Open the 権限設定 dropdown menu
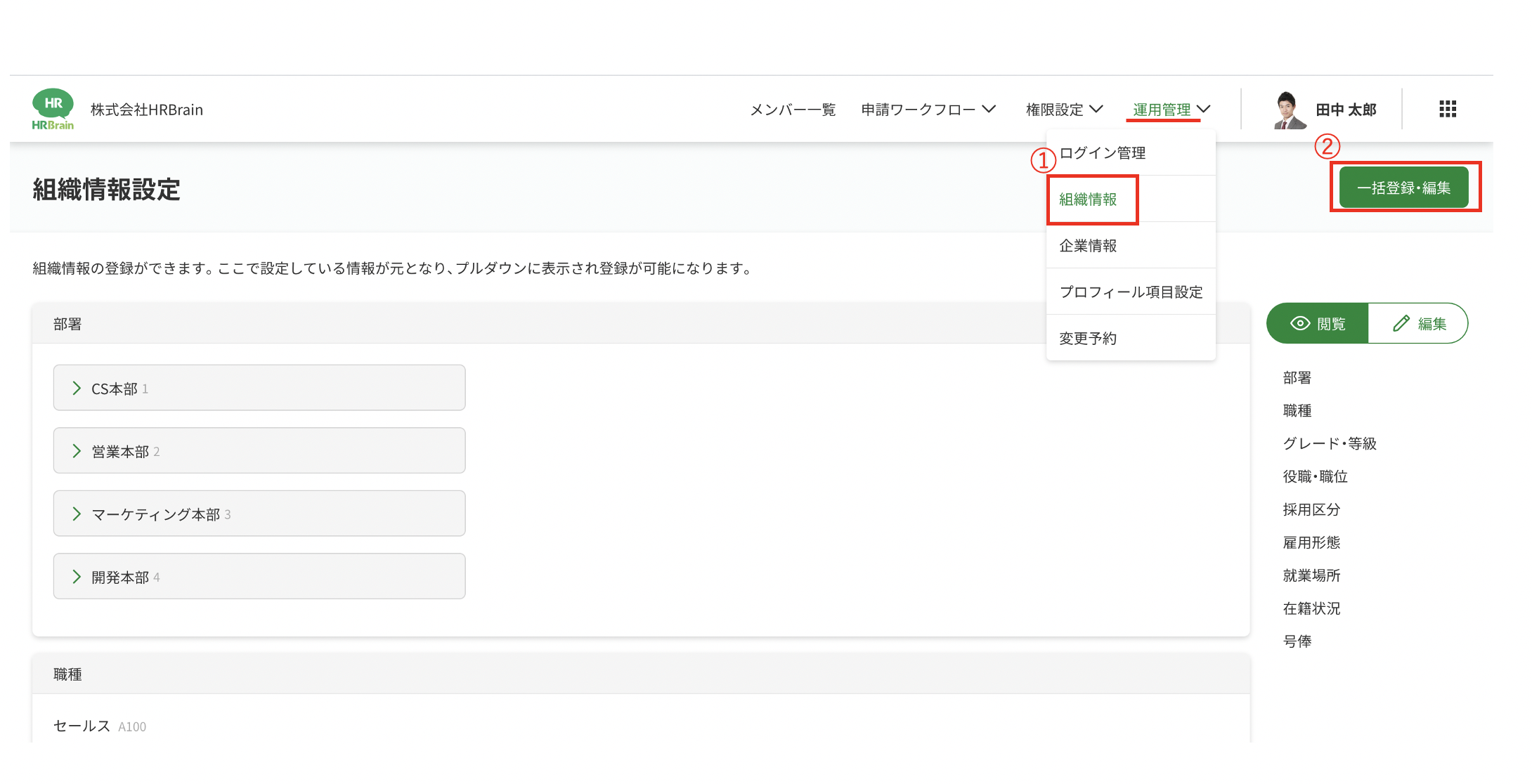1532x784 pixels. pos(1064,110)
